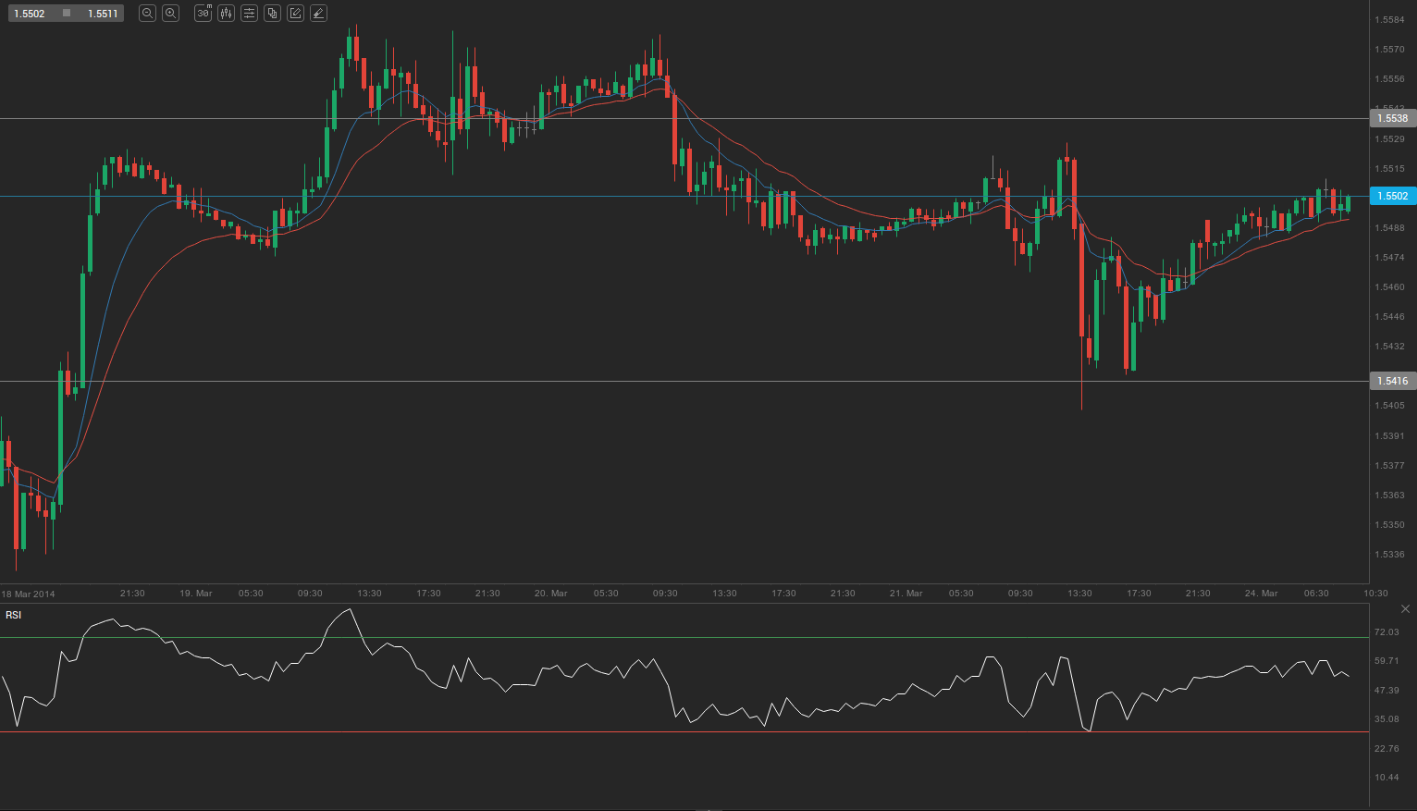
Task: Click the RSI panel label
Action: [13, 615]
